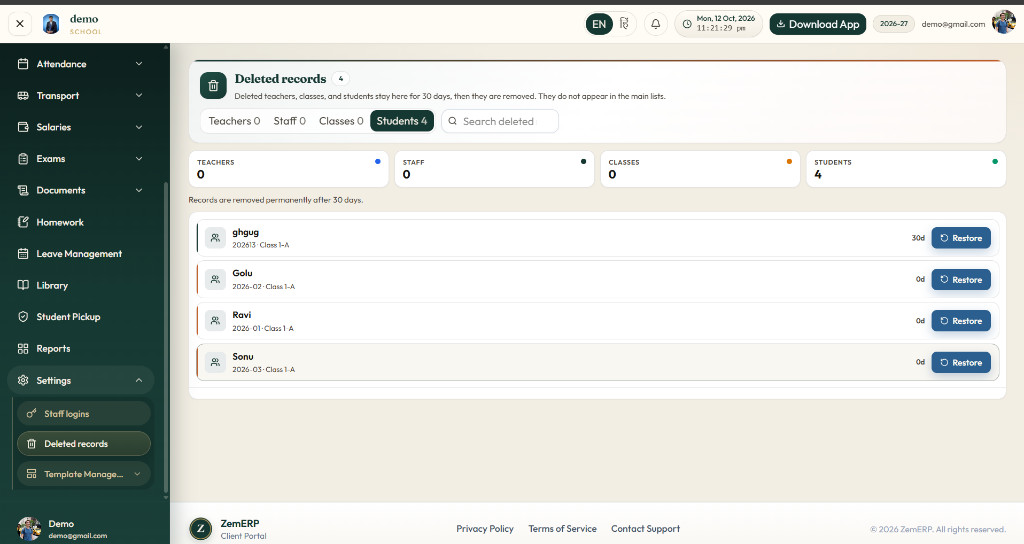The height and width of the screenshot is (544, 1024).
Task: Restore the Sonu student record
Action: pyautogui.click(x=961, y=362)
